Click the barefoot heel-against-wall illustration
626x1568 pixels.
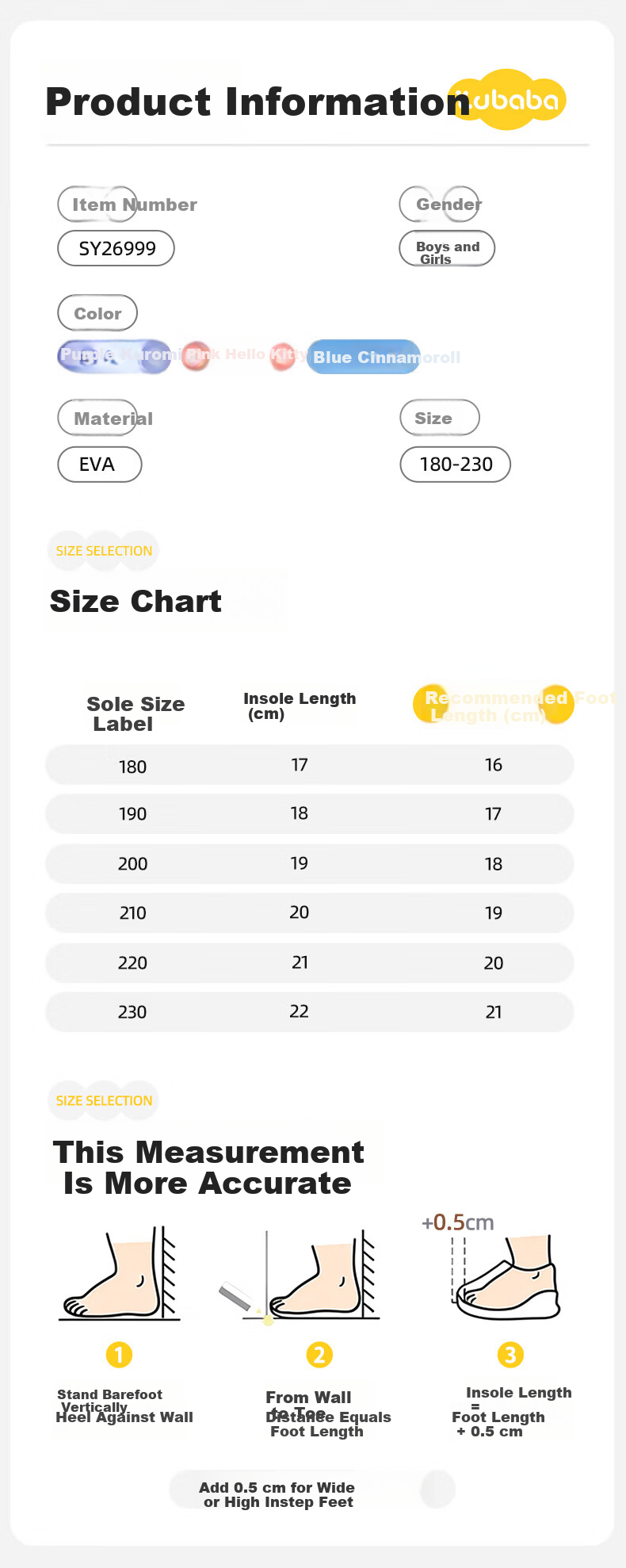coord(120,1273)
